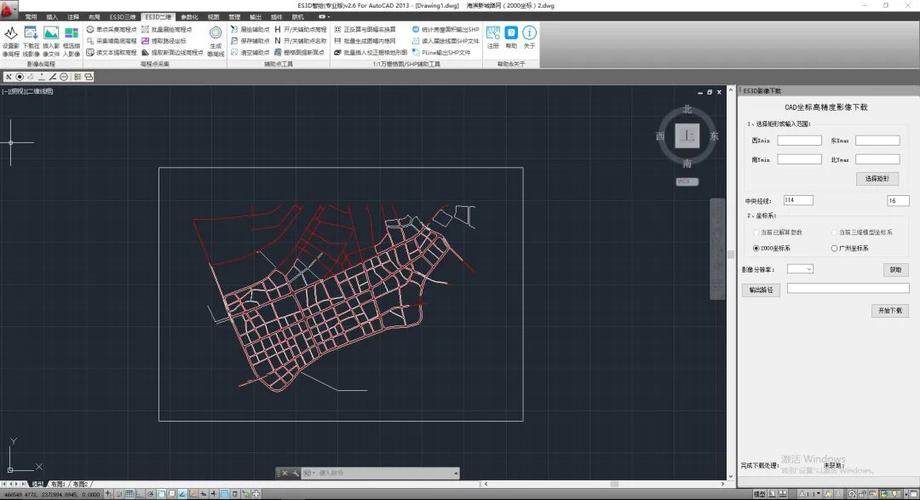The image size is (920, 500).
Task: Click the 东Xmax input field
Action: pos(877,140)
